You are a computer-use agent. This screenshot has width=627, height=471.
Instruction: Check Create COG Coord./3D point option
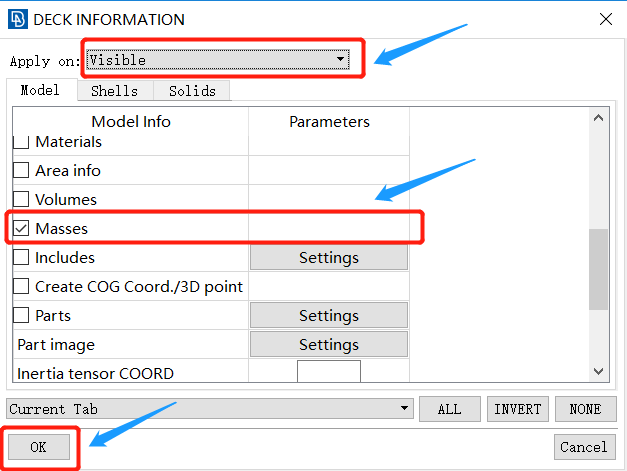click(21, 286)
